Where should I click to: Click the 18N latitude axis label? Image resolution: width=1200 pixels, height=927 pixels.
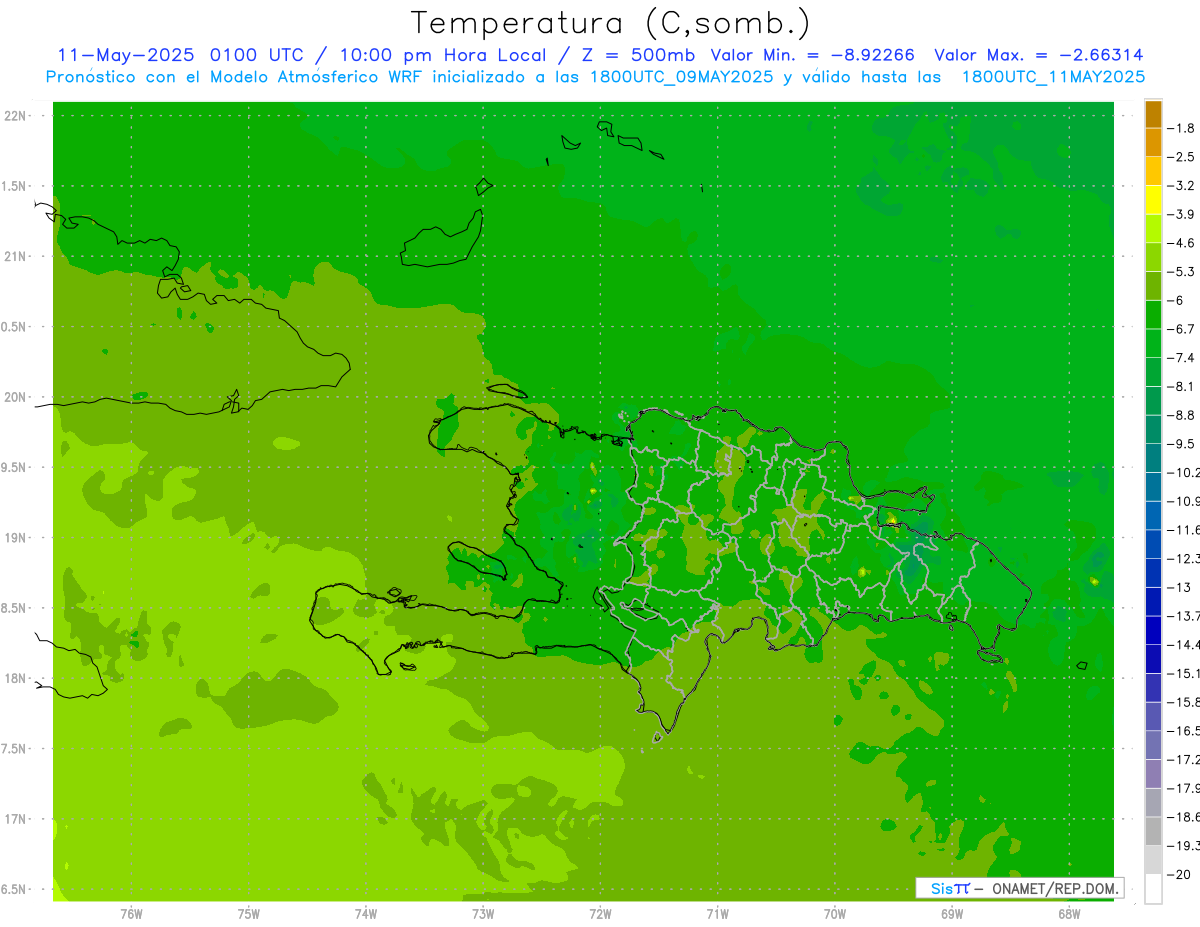pyautogui.click(x=17, y=678)
